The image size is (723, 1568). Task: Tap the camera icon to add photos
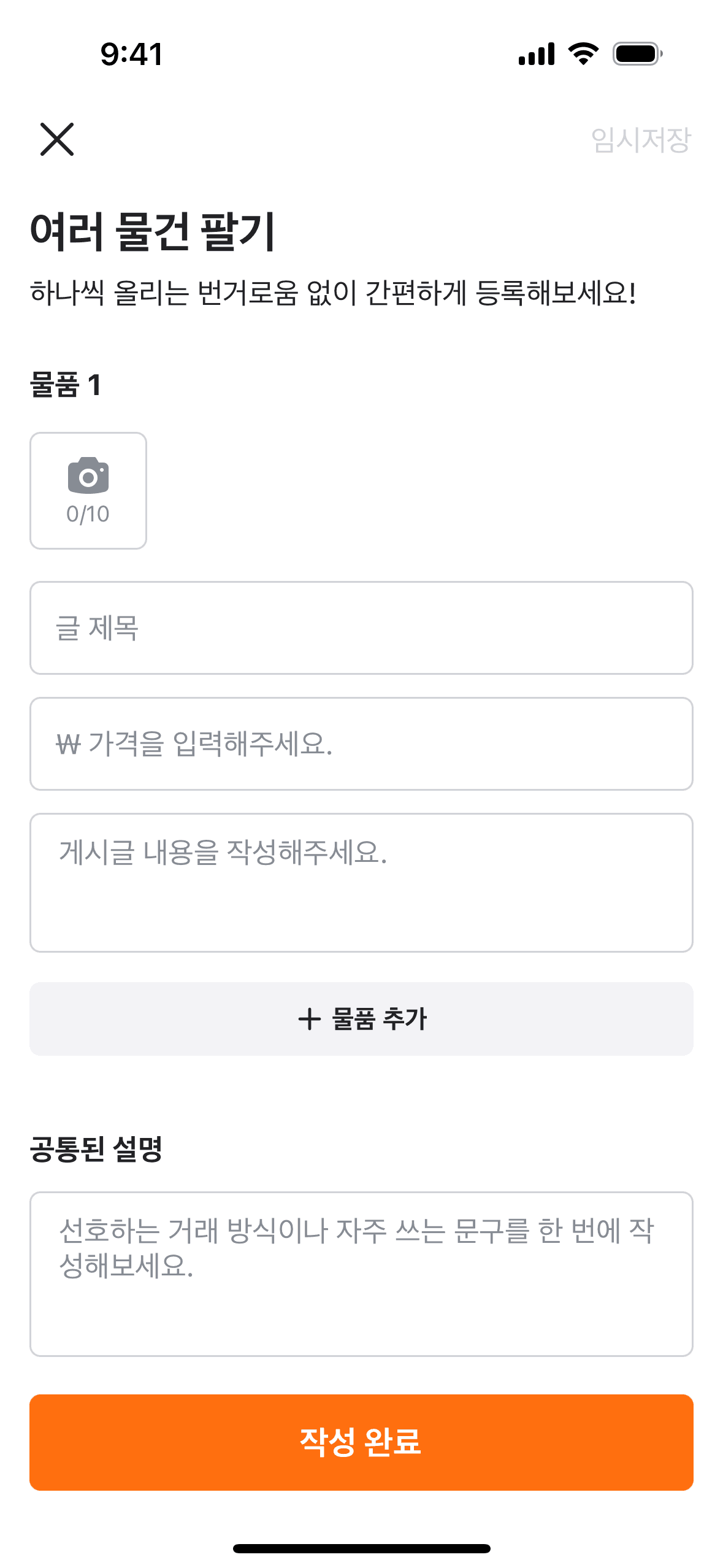point(88,475)
